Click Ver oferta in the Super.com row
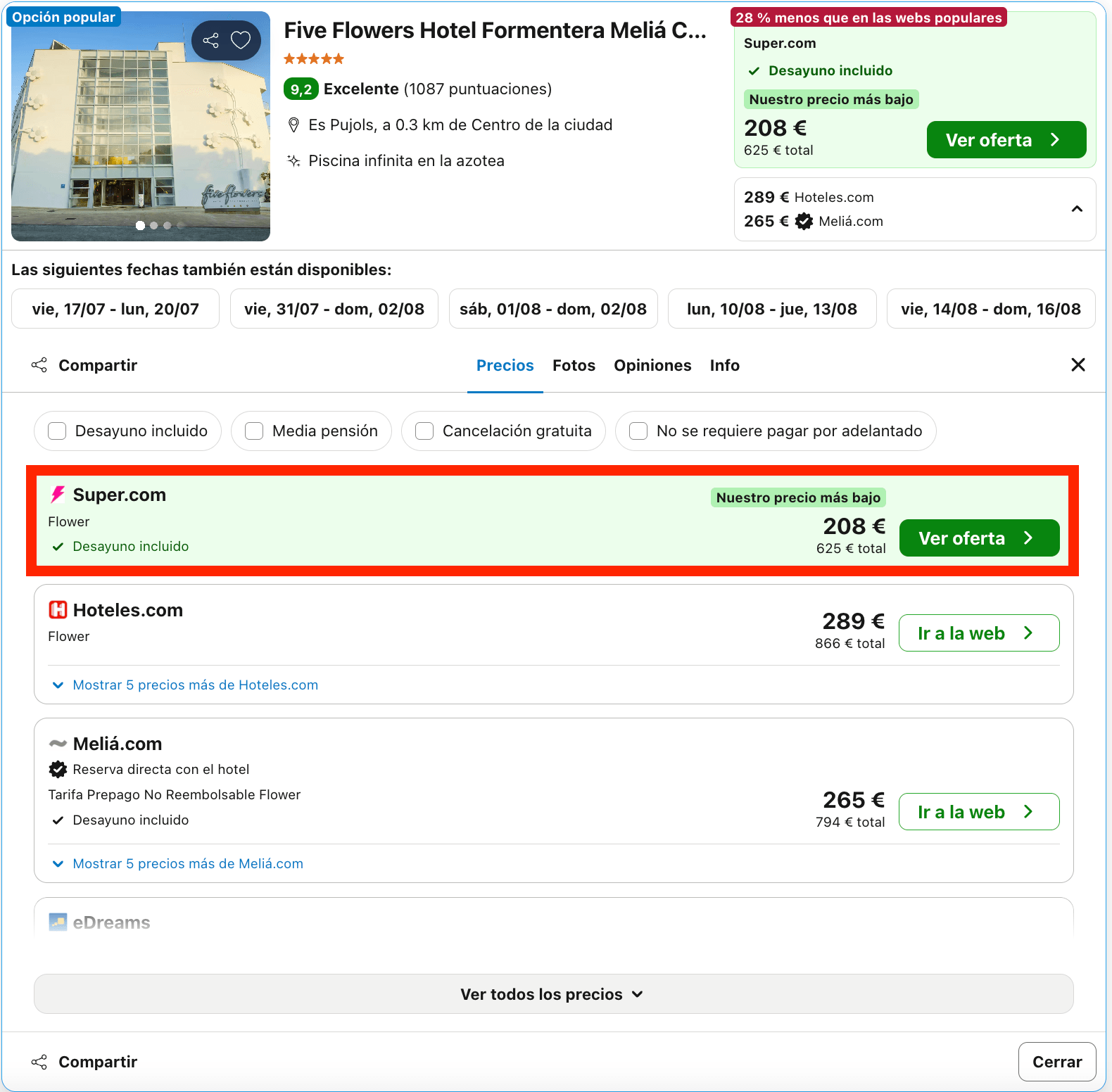The image size is (1112, 1092). (979, 538)
